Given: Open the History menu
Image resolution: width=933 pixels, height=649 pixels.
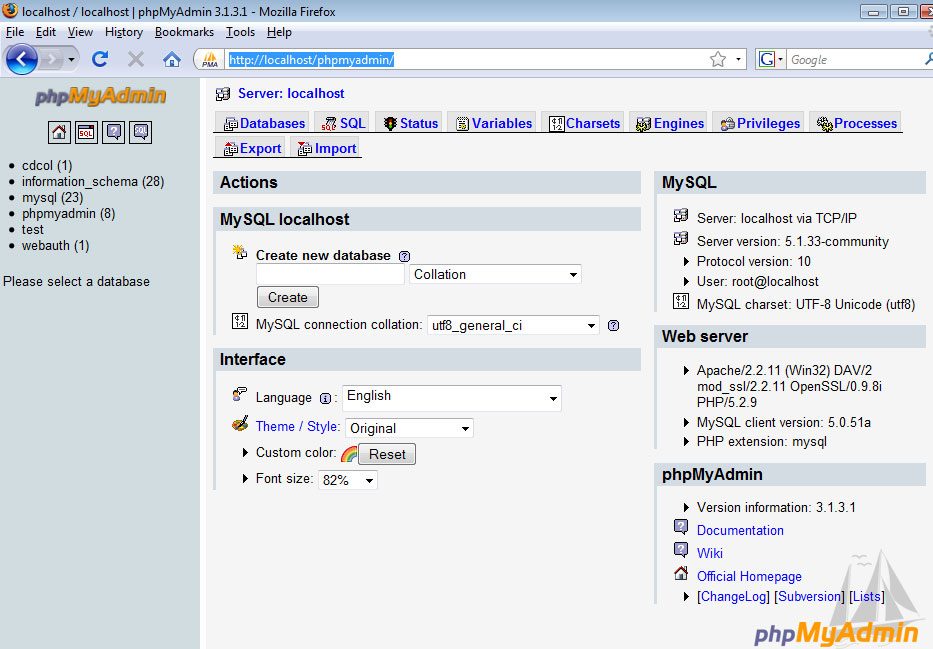Looking at the screenshot, I should click(124, 32).
